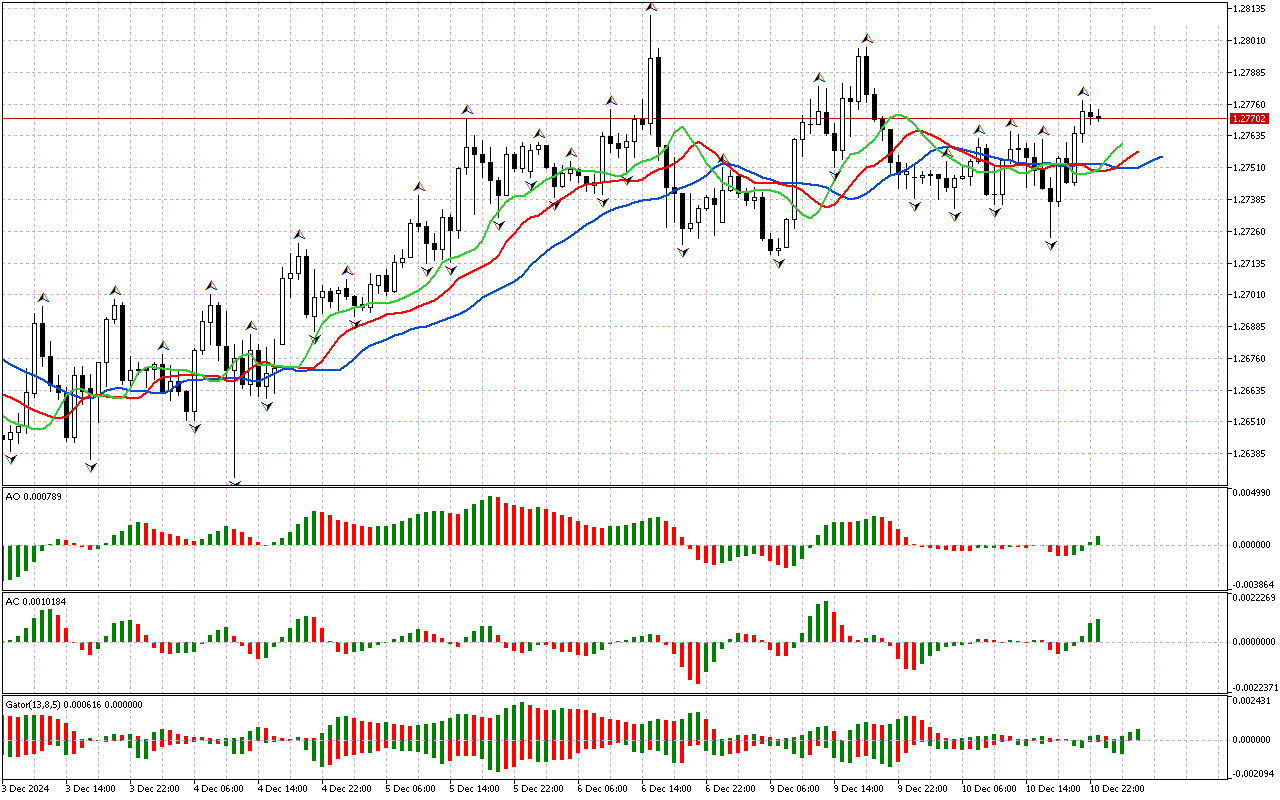Click the 1.28010 price scale label
This screenshot has width=1280, height=800.
coord(1250,40)
